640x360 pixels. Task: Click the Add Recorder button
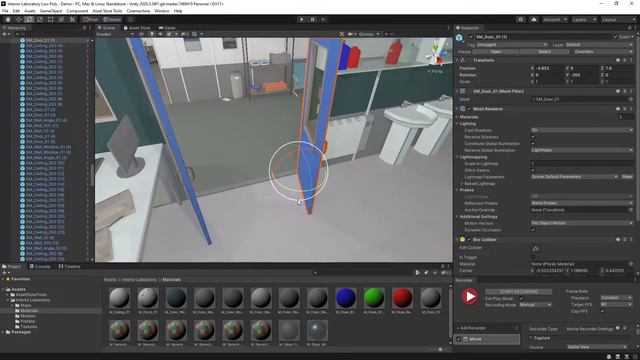(472, 328)
